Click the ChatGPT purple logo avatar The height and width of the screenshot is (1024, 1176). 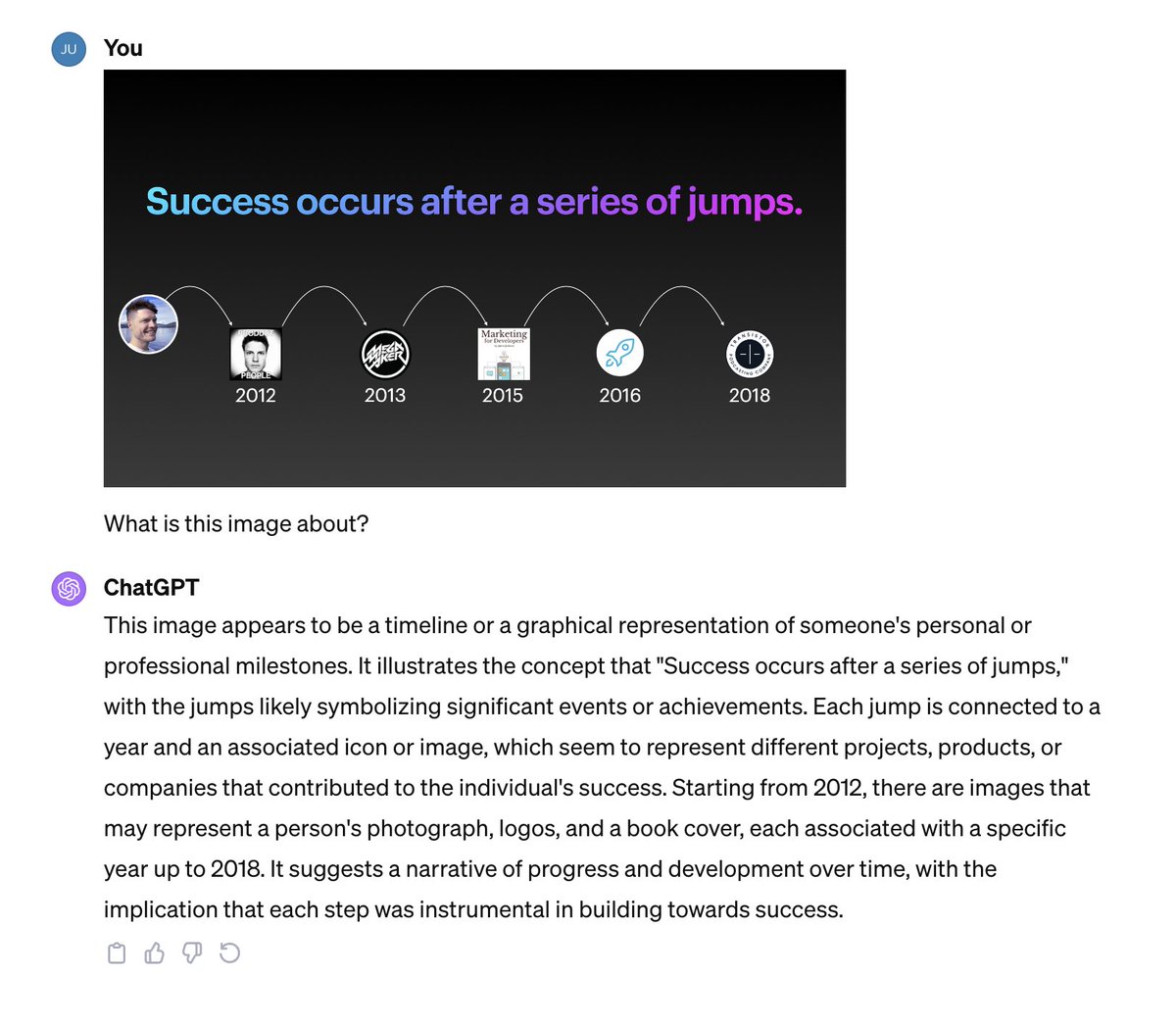point(69,589)
